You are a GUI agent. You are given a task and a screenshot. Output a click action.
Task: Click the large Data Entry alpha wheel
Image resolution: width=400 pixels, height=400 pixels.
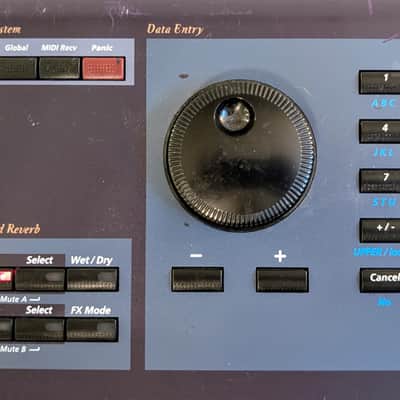(240, 156)
